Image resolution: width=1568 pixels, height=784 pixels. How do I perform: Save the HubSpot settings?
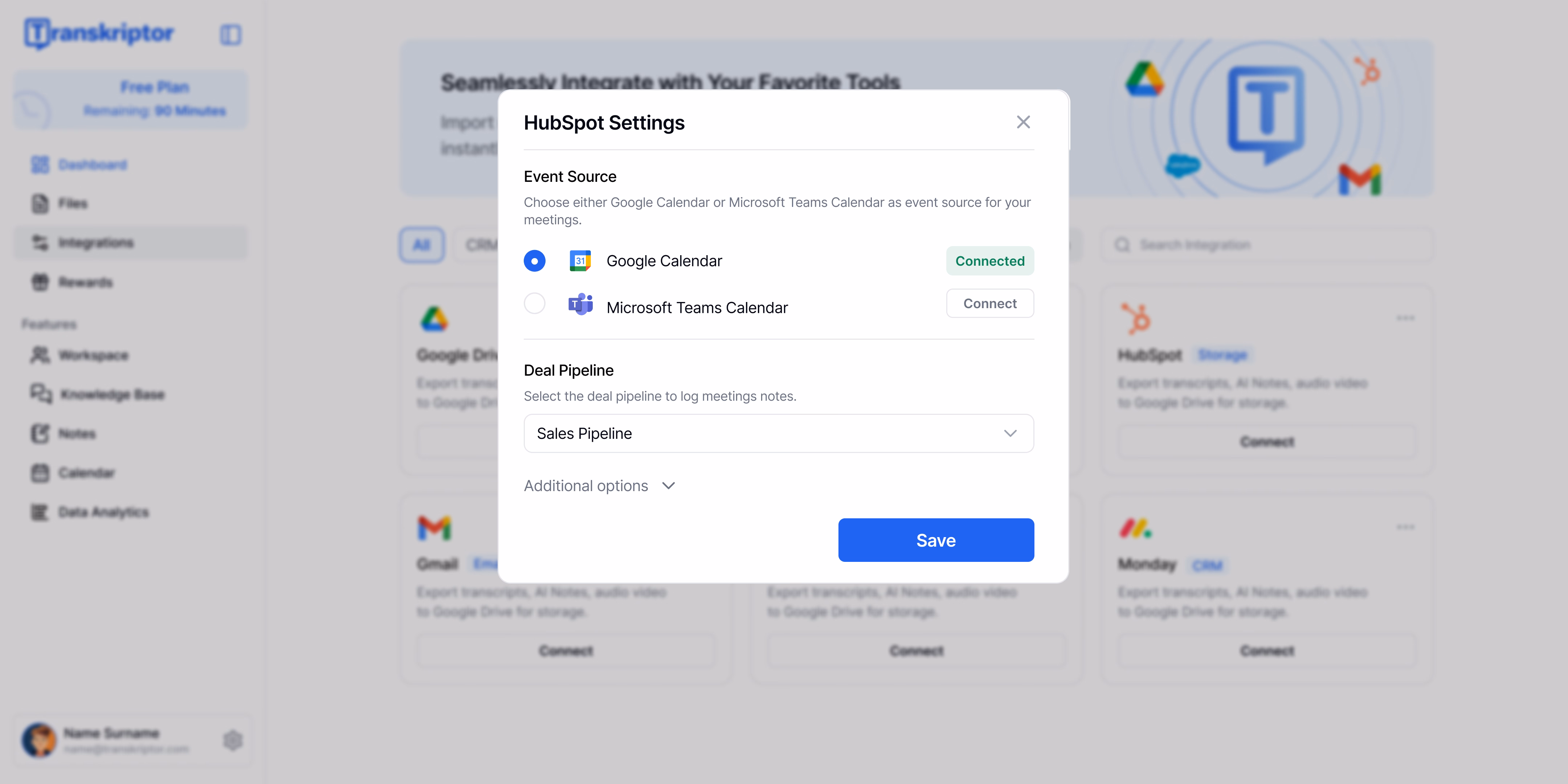point(936,540)
